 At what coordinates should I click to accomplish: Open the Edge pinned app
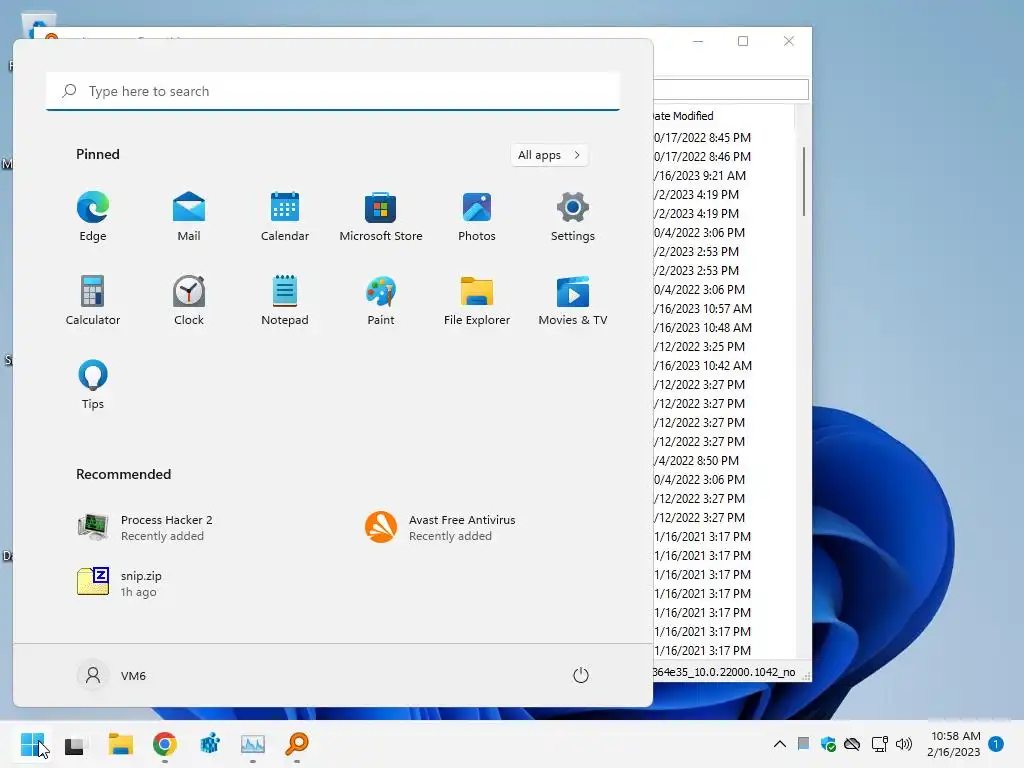93,216
